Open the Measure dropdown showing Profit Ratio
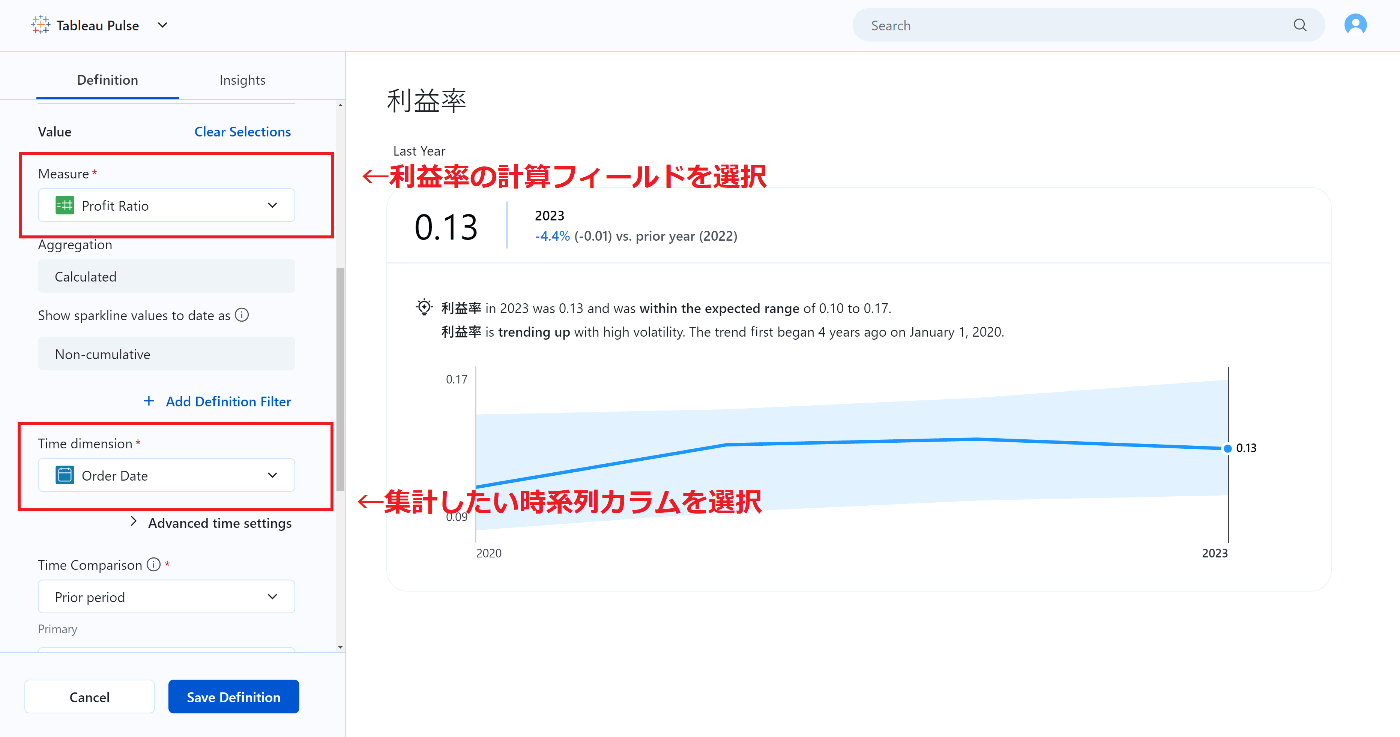The image size is (1400, 737). pyautogui.click(x=166, y=205)
